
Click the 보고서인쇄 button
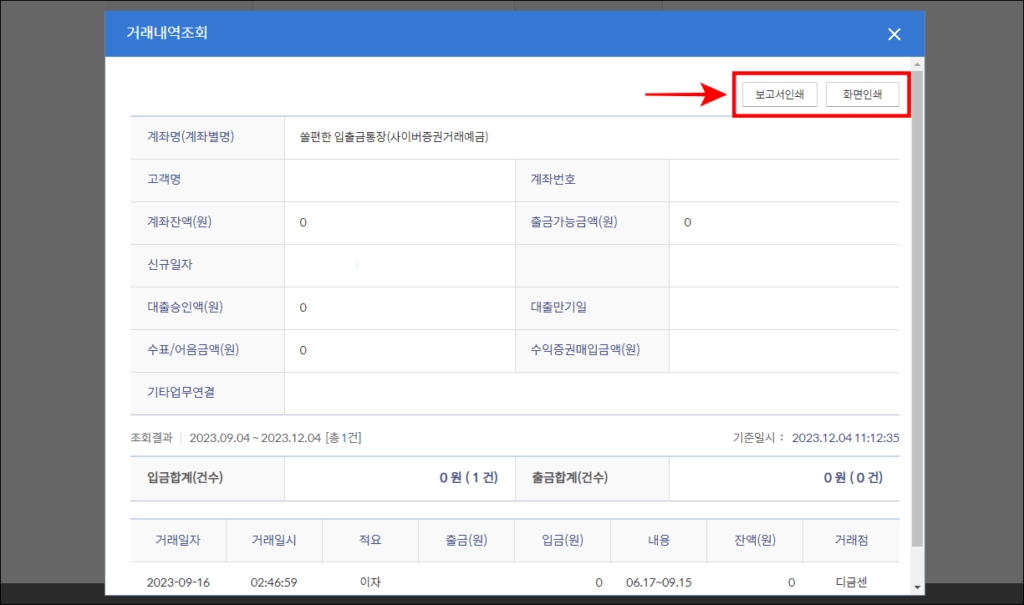tap(779, 95)
